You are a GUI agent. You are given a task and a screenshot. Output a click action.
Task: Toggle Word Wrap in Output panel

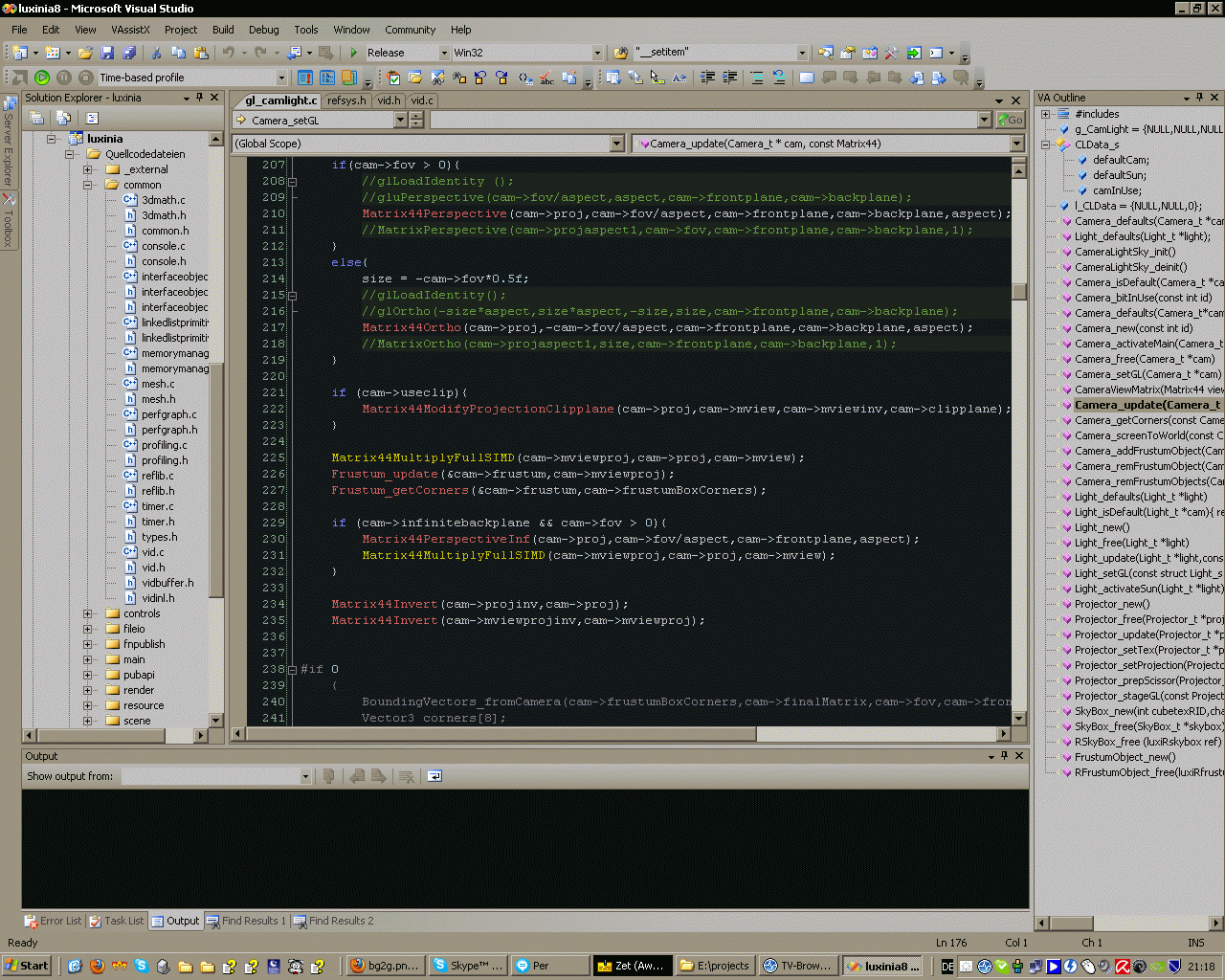tap(434, 776)
